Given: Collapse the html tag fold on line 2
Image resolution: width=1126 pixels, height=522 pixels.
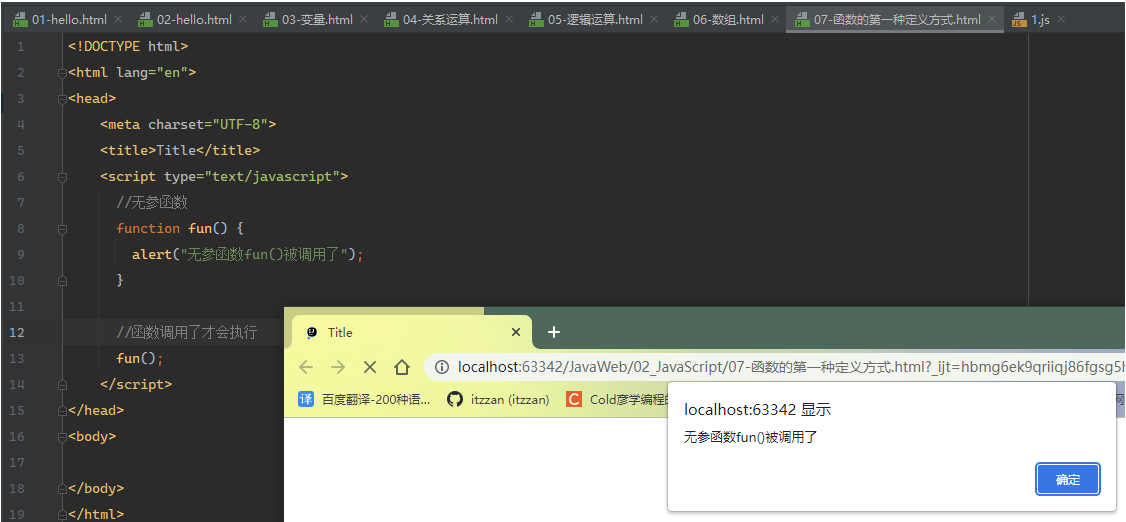Looking at the screenshot, I should (62, 73).
